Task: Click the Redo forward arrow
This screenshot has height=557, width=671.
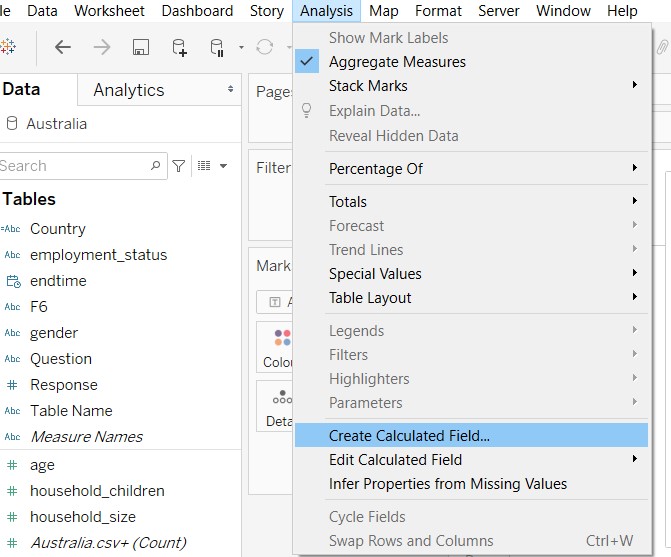Action: coord(102,47)
